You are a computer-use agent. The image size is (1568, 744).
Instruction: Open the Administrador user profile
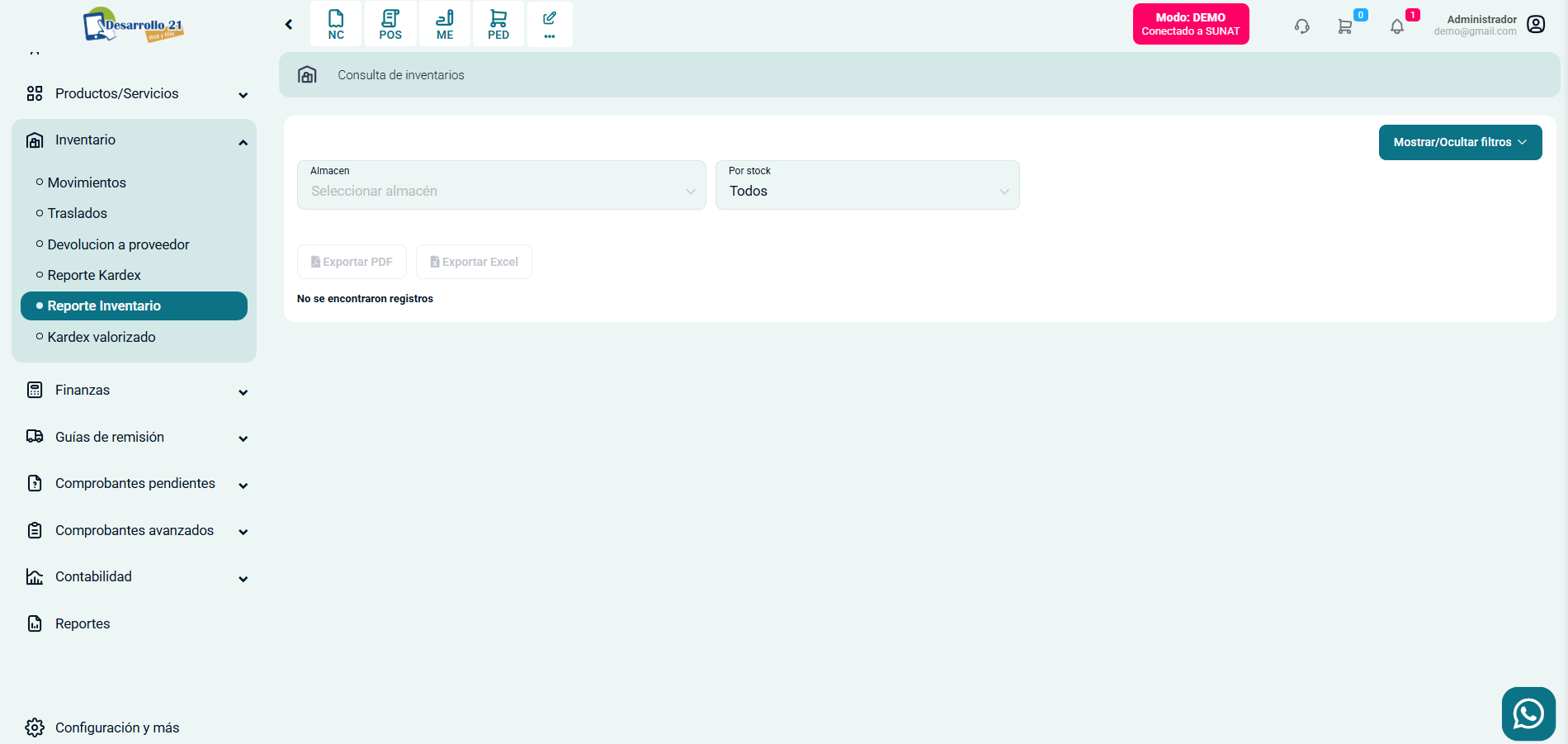tap(1535, 25)
